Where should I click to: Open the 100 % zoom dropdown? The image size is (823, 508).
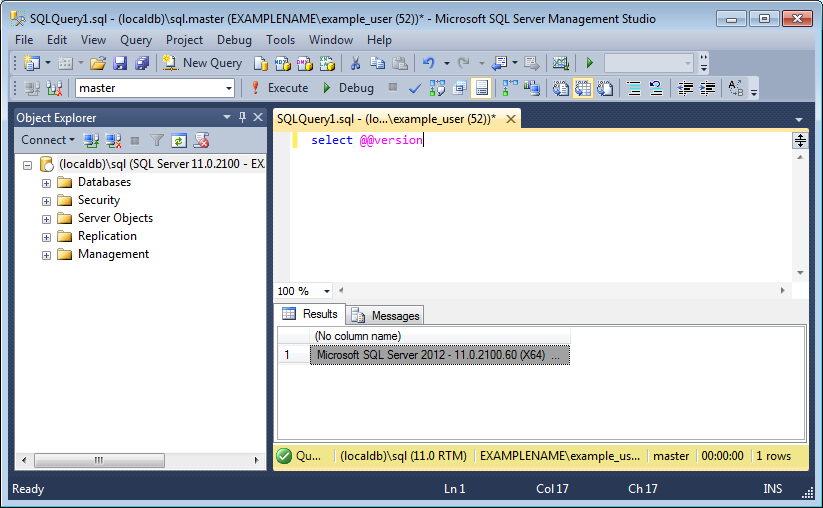326,291
